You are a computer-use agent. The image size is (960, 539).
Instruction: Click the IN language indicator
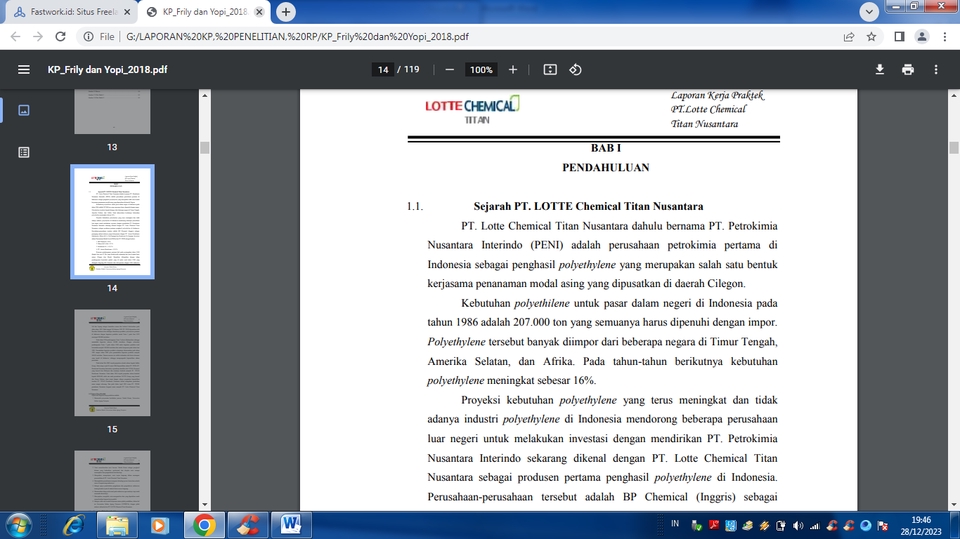coord(675,524)
